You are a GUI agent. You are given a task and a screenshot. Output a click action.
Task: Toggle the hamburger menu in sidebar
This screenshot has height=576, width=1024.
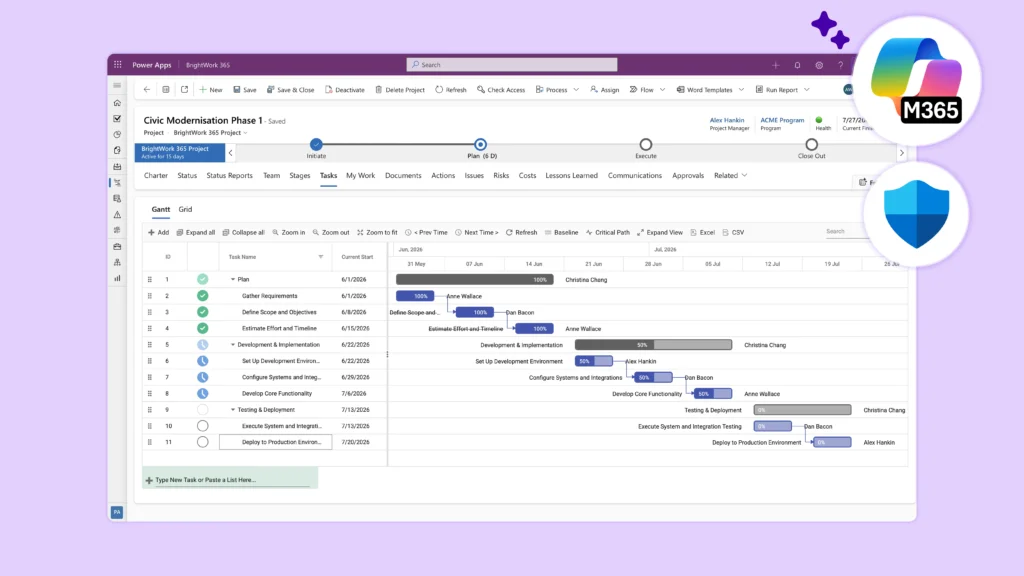[x=118, y=86]
